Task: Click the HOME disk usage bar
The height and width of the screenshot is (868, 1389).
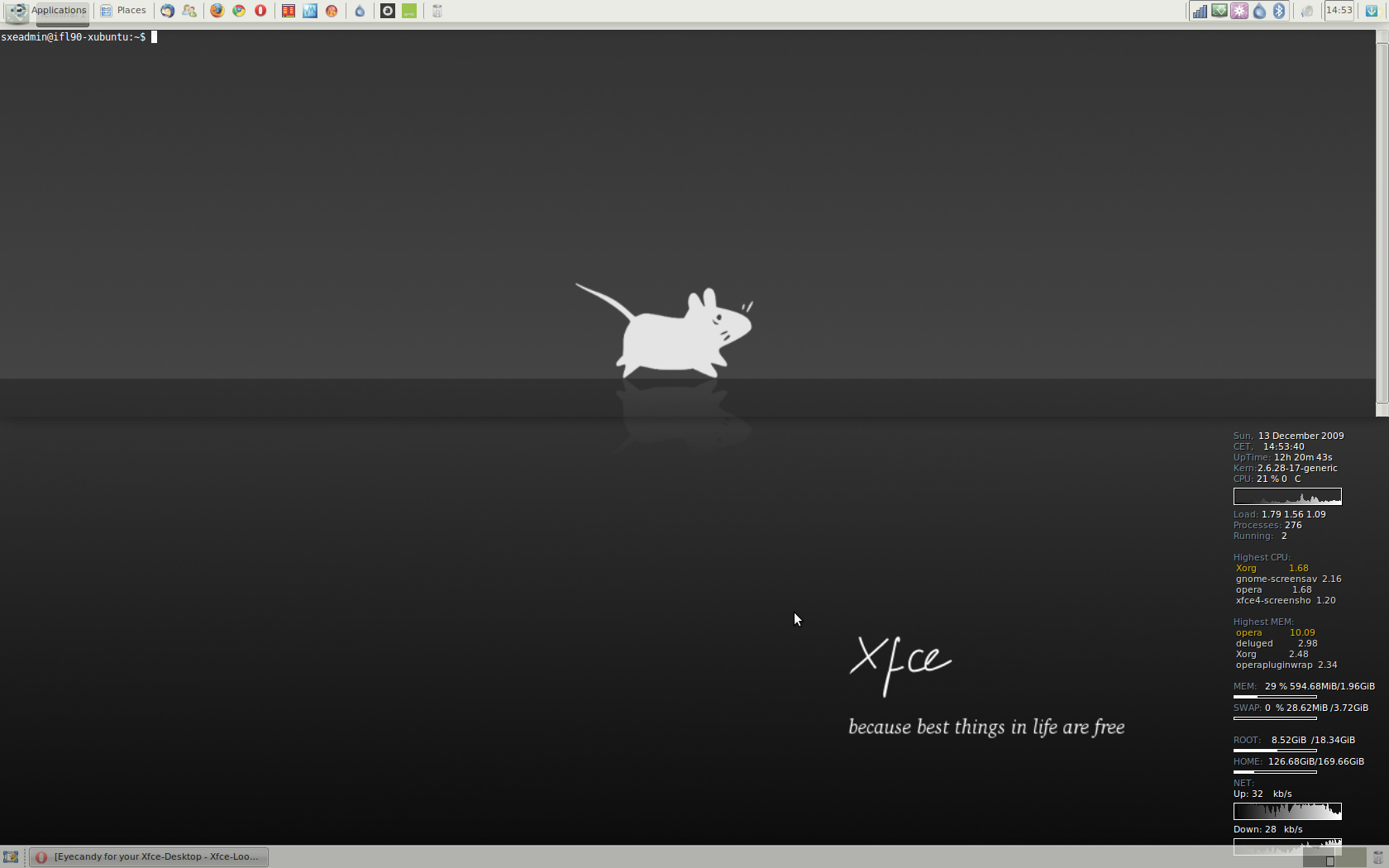Action: pyautogui.click(x=1275, y=771)
